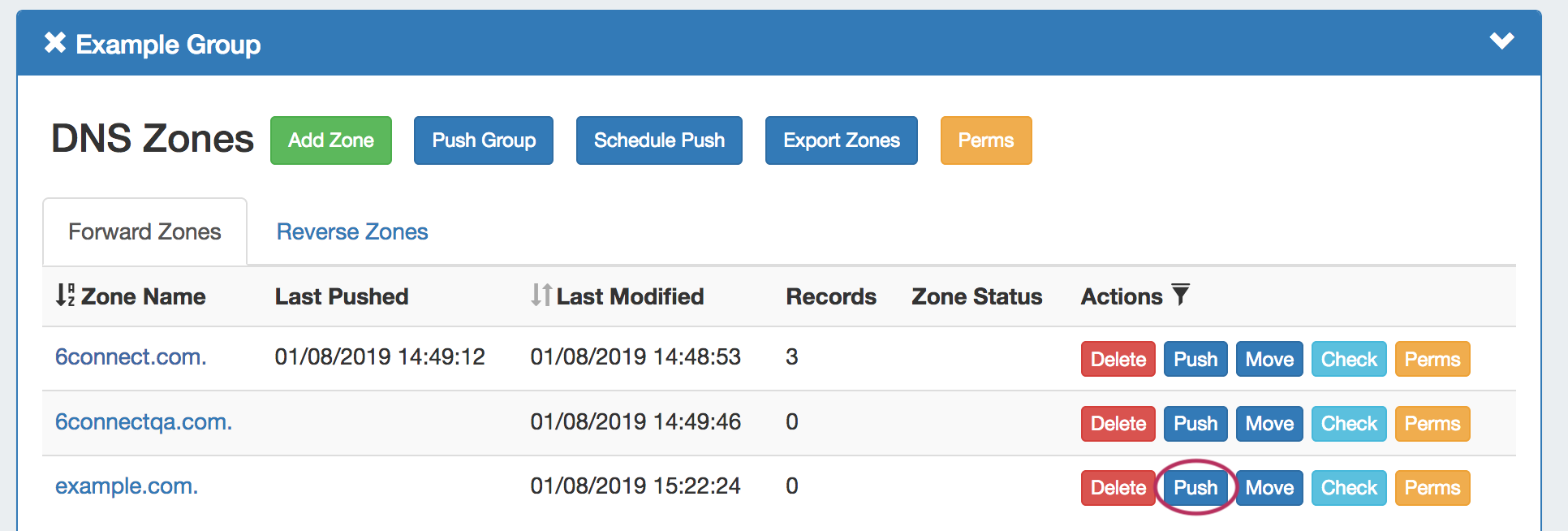
Task: Click Export Zones button
Action: pos(841,140)
